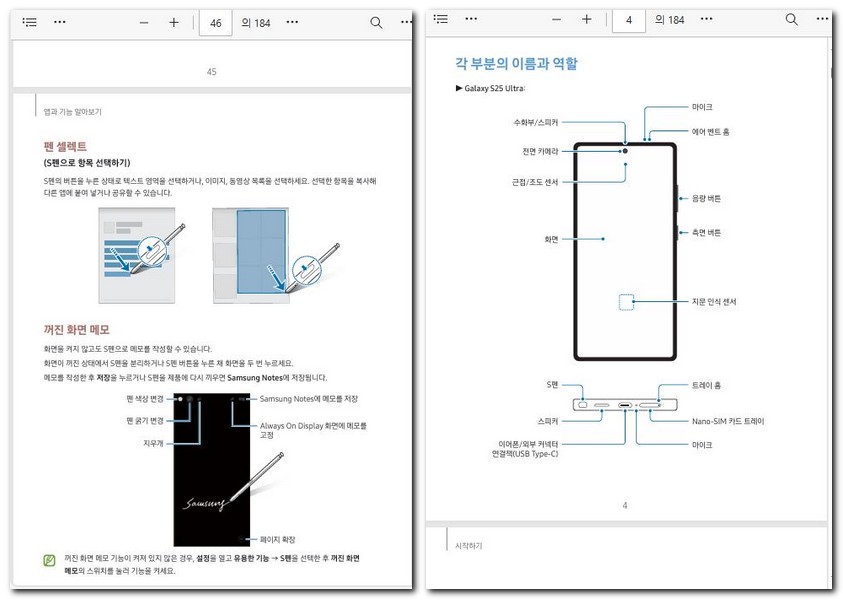The image size is (843, 600).
Task: Open the table of contents in the left PDF
Action: [x=28, y=22]
